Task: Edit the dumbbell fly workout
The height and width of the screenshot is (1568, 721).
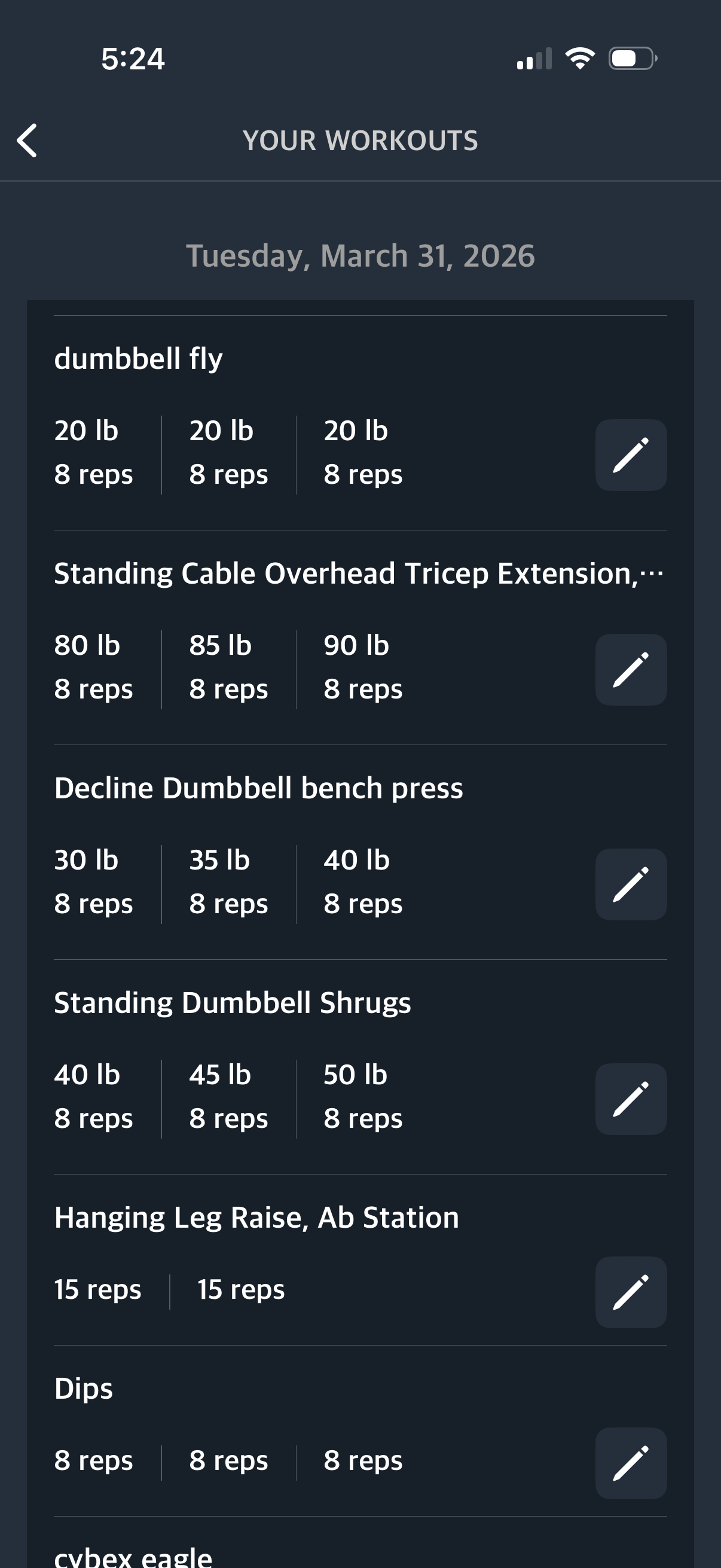Action: tap(630, 455)
